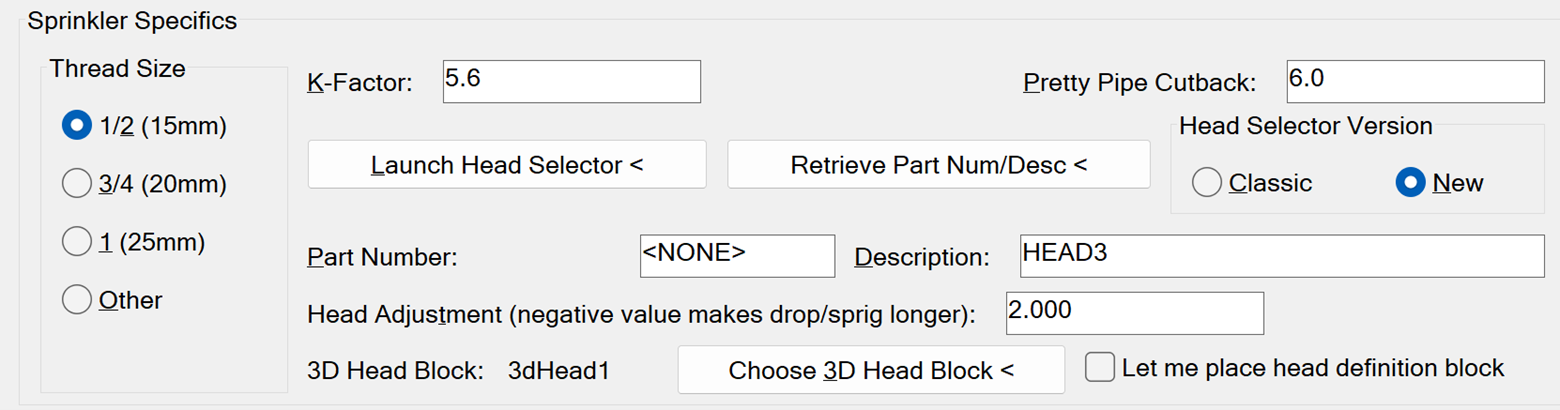1560x410 pixels.
Task: Click the Part Number field showing <NONE>
Action: 737,256
